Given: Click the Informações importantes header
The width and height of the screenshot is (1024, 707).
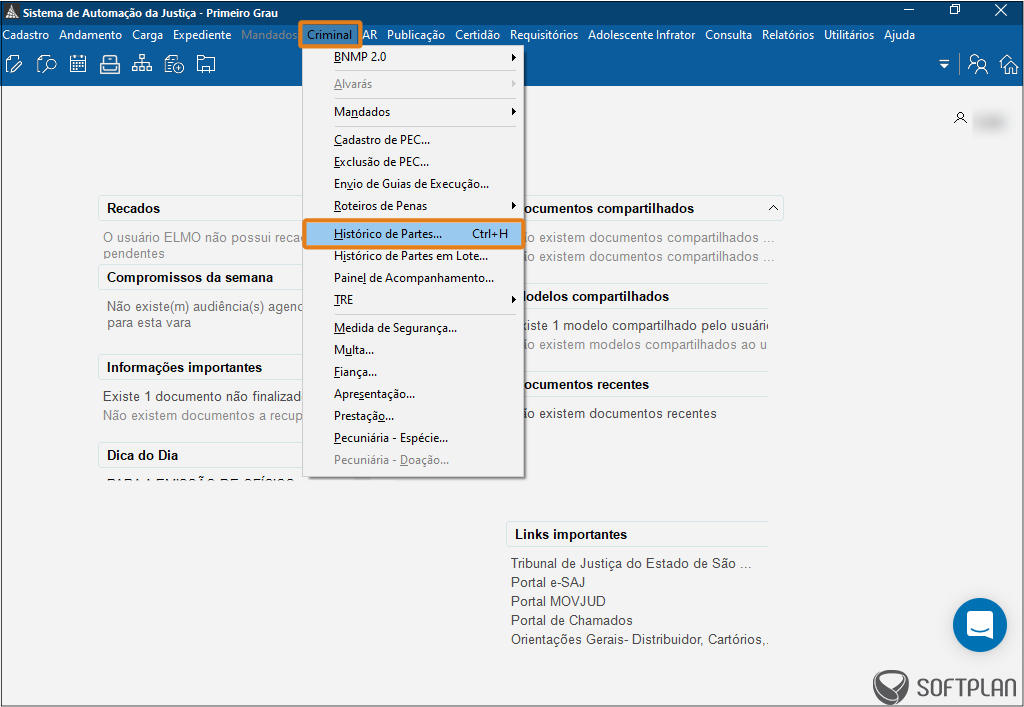Looking at the screenshot, I should coord(200,368).
